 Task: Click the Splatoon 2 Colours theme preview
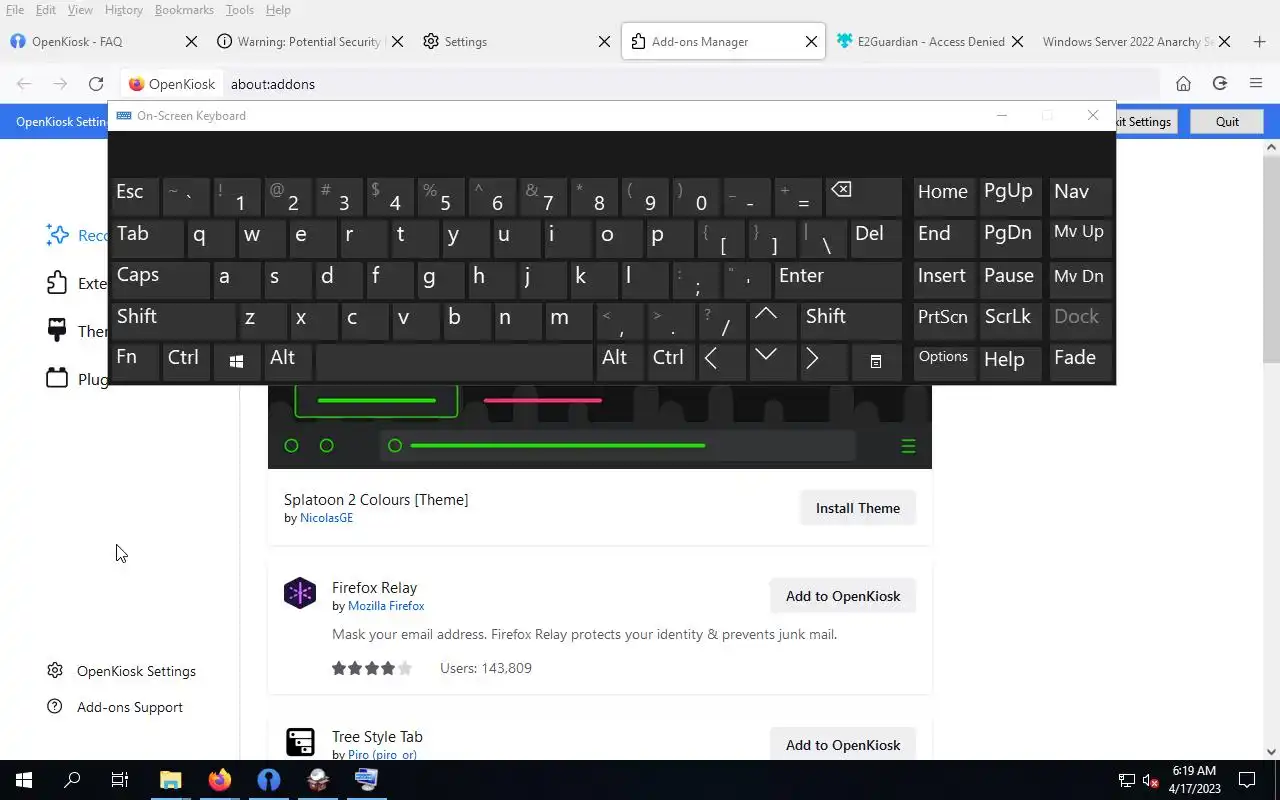pos(600,427)
